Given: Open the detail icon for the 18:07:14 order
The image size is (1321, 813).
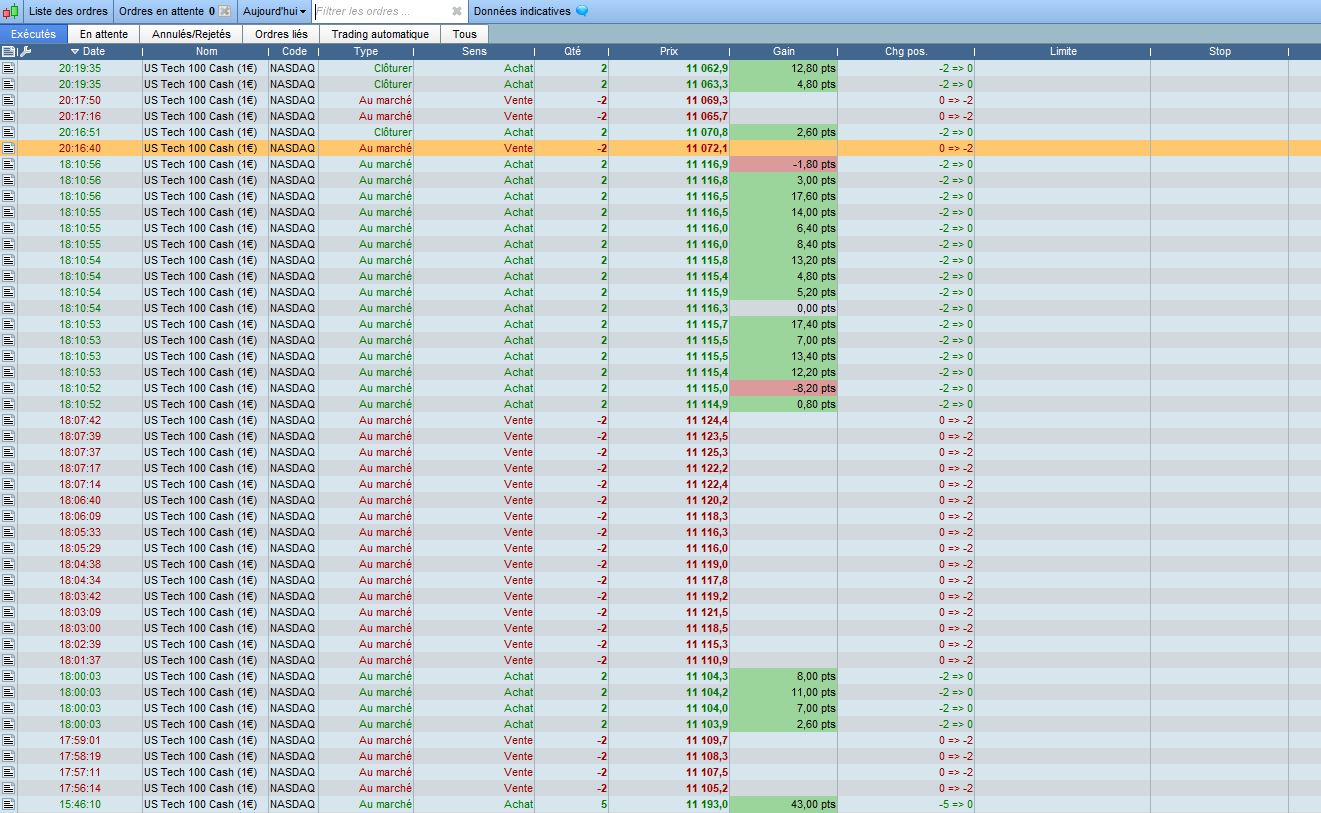Looking at the screenshot, I should (x=9, y=484).
